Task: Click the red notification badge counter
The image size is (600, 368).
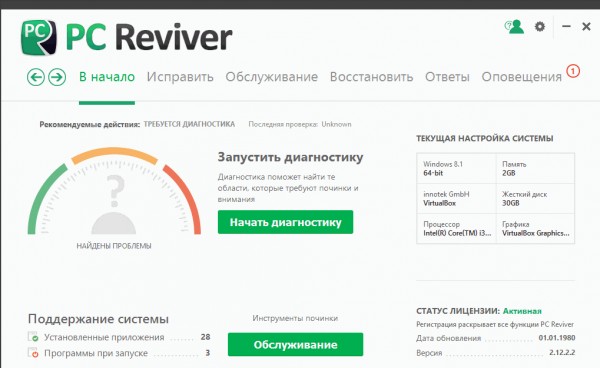Action: pos(573,71)
